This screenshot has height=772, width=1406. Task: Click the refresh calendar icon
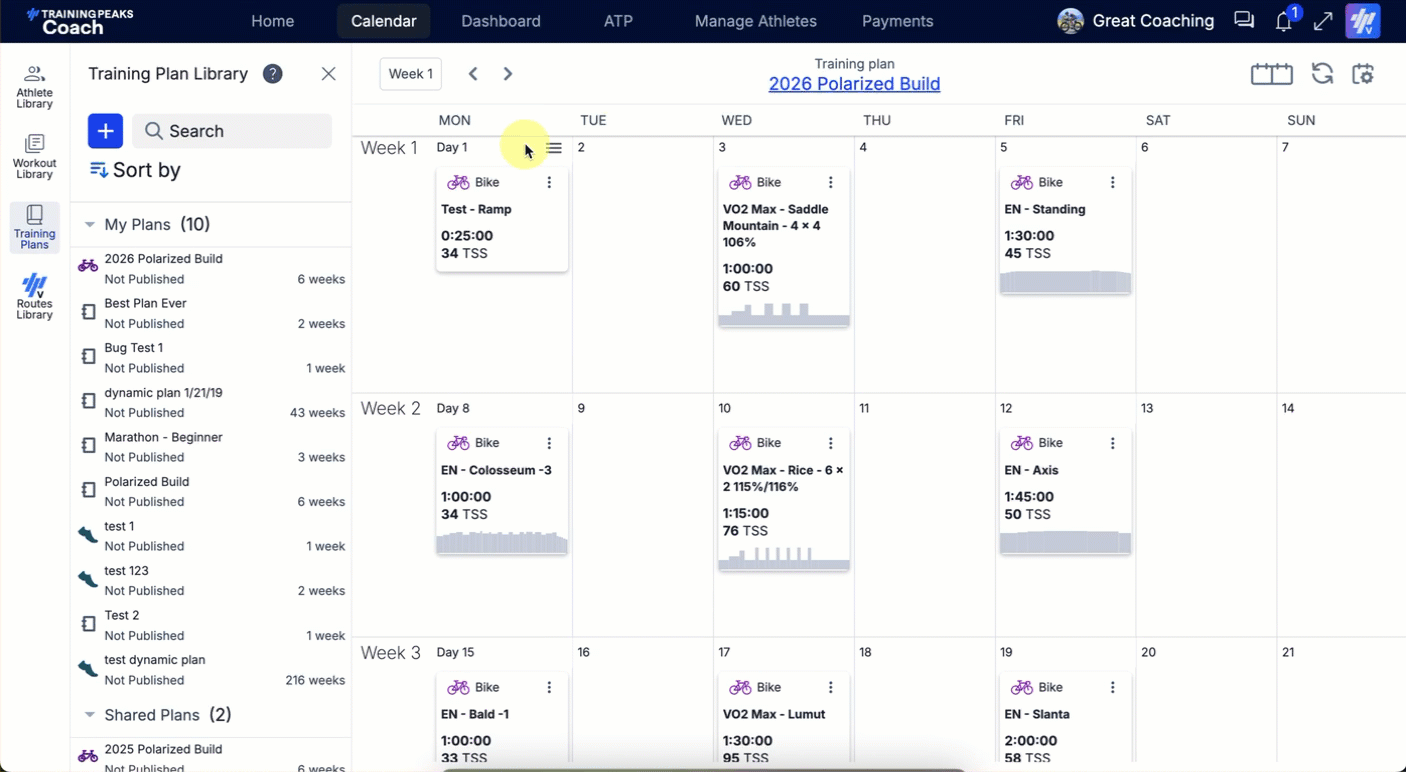pyautogui.click(x=1322, y=74)
